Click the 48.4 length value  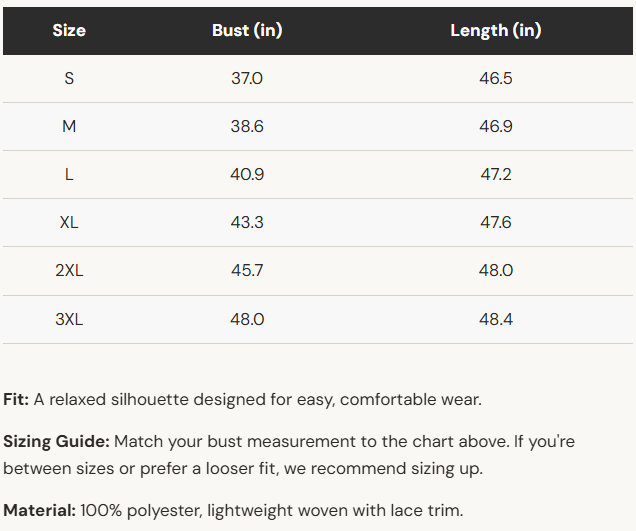[x=496, y=319]
